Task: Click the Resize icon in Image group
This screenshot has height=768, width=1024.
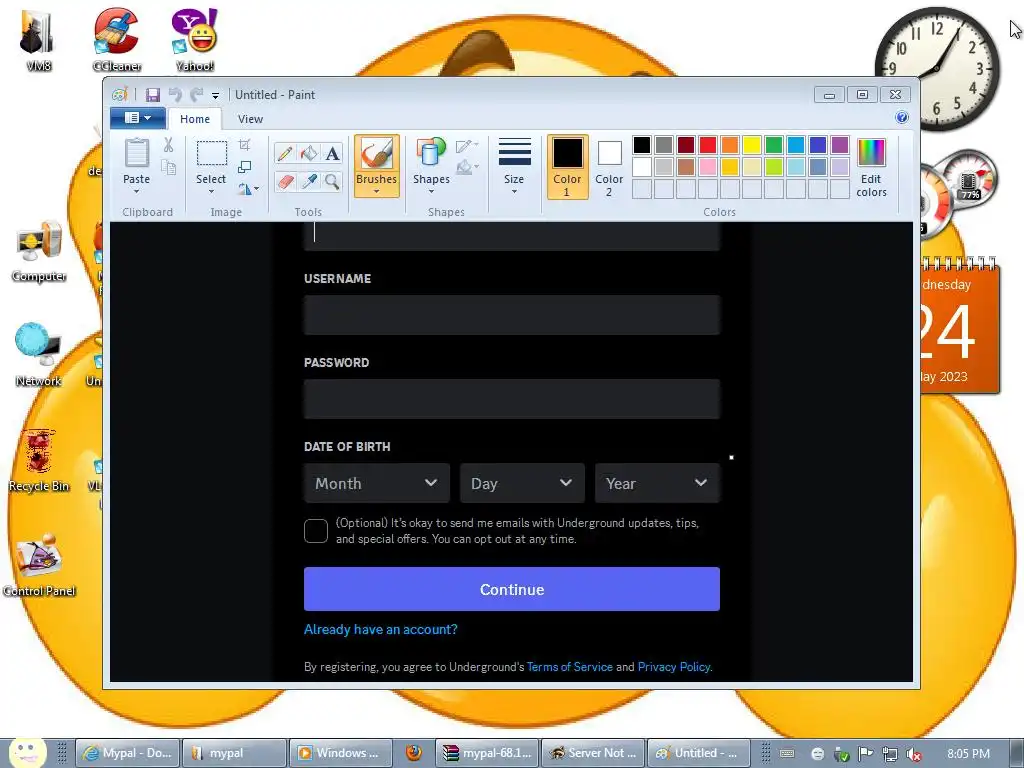Action: point(244,167)
